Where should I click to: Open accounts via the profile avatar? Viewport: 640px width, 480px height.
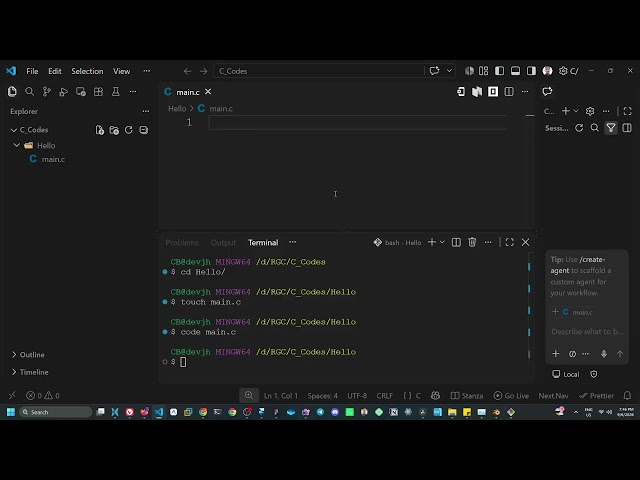click(x=547, y=71)
